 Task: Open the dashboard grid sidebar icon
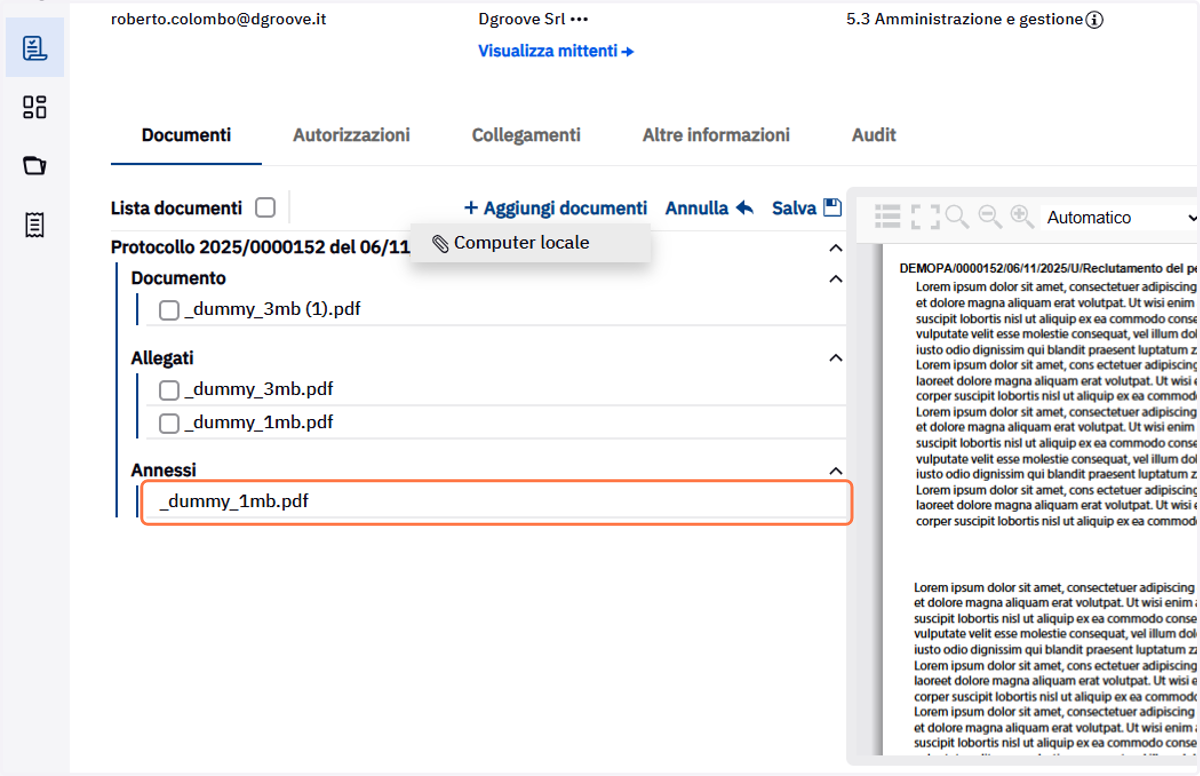(x=35, y=107)
